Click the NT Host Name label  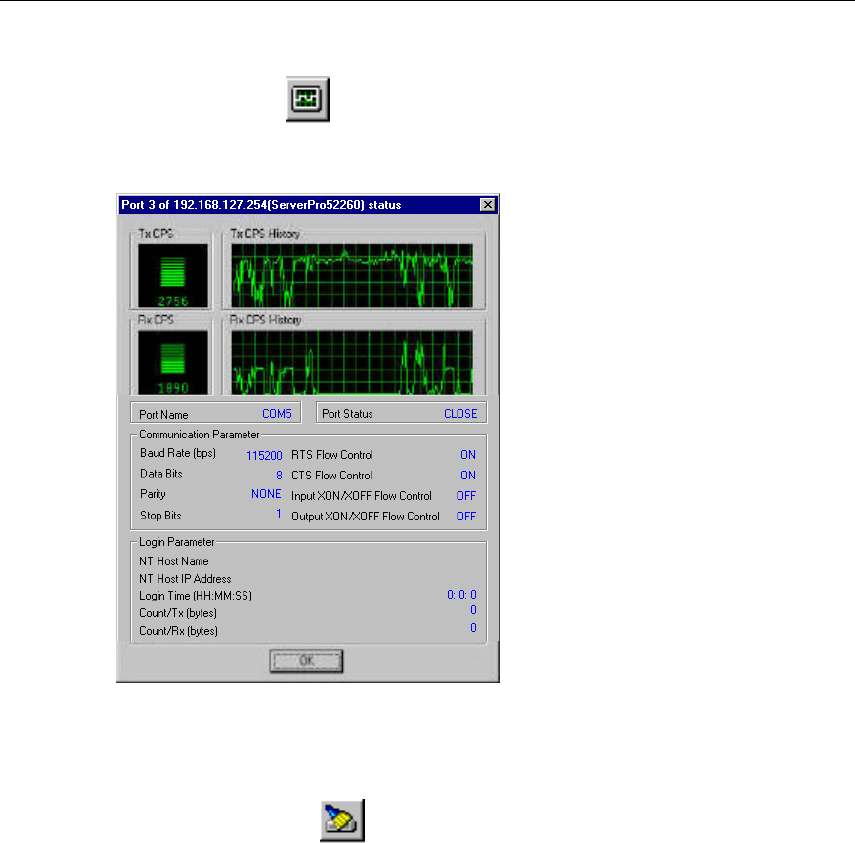pos(173,561)
